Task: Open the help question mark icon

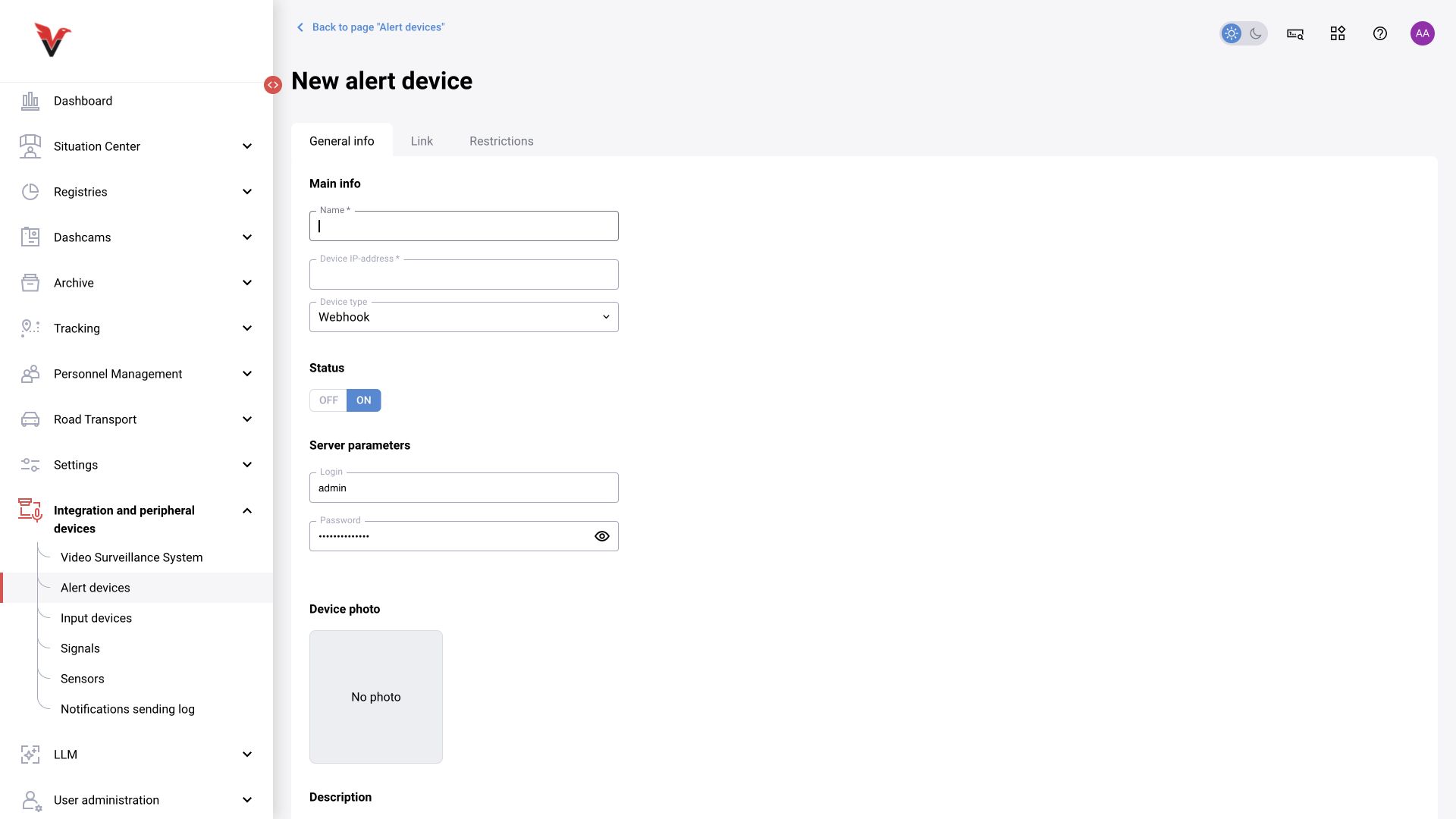Action: pos(1380,33)
